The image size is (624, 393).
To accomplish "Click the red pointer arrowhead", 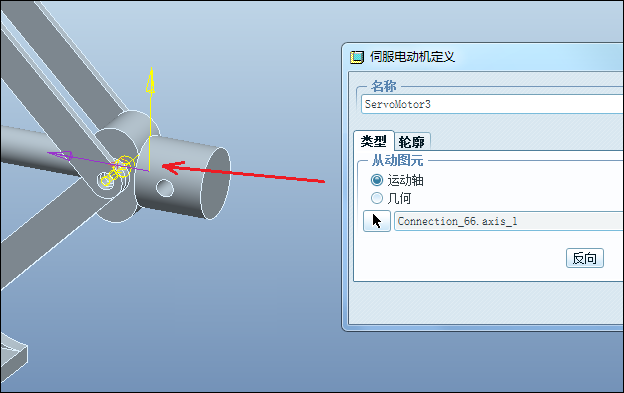I will pos(173,167).
